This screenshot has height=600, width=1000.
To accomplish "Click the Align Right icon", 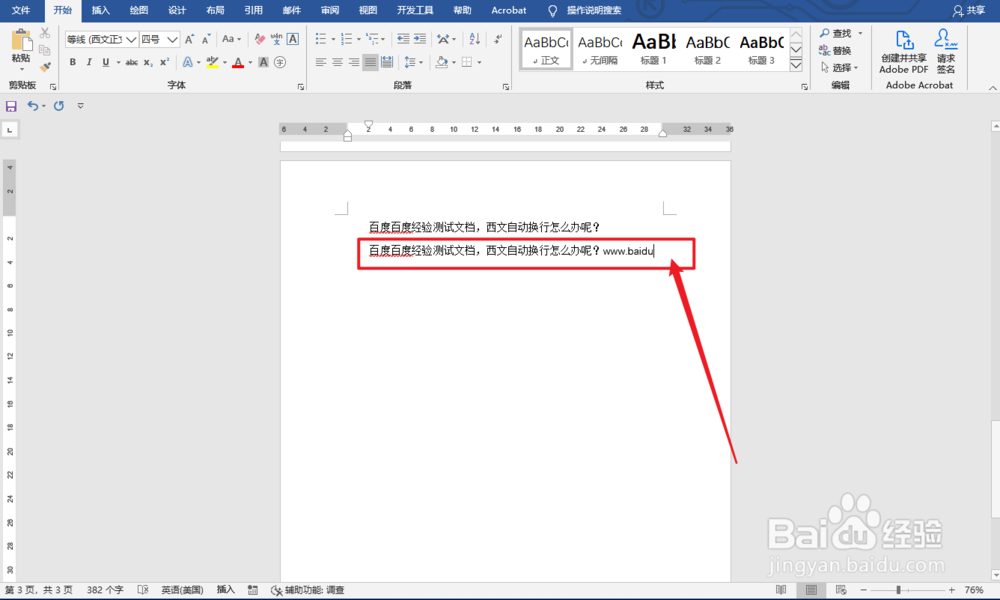I will click(354, 62).
